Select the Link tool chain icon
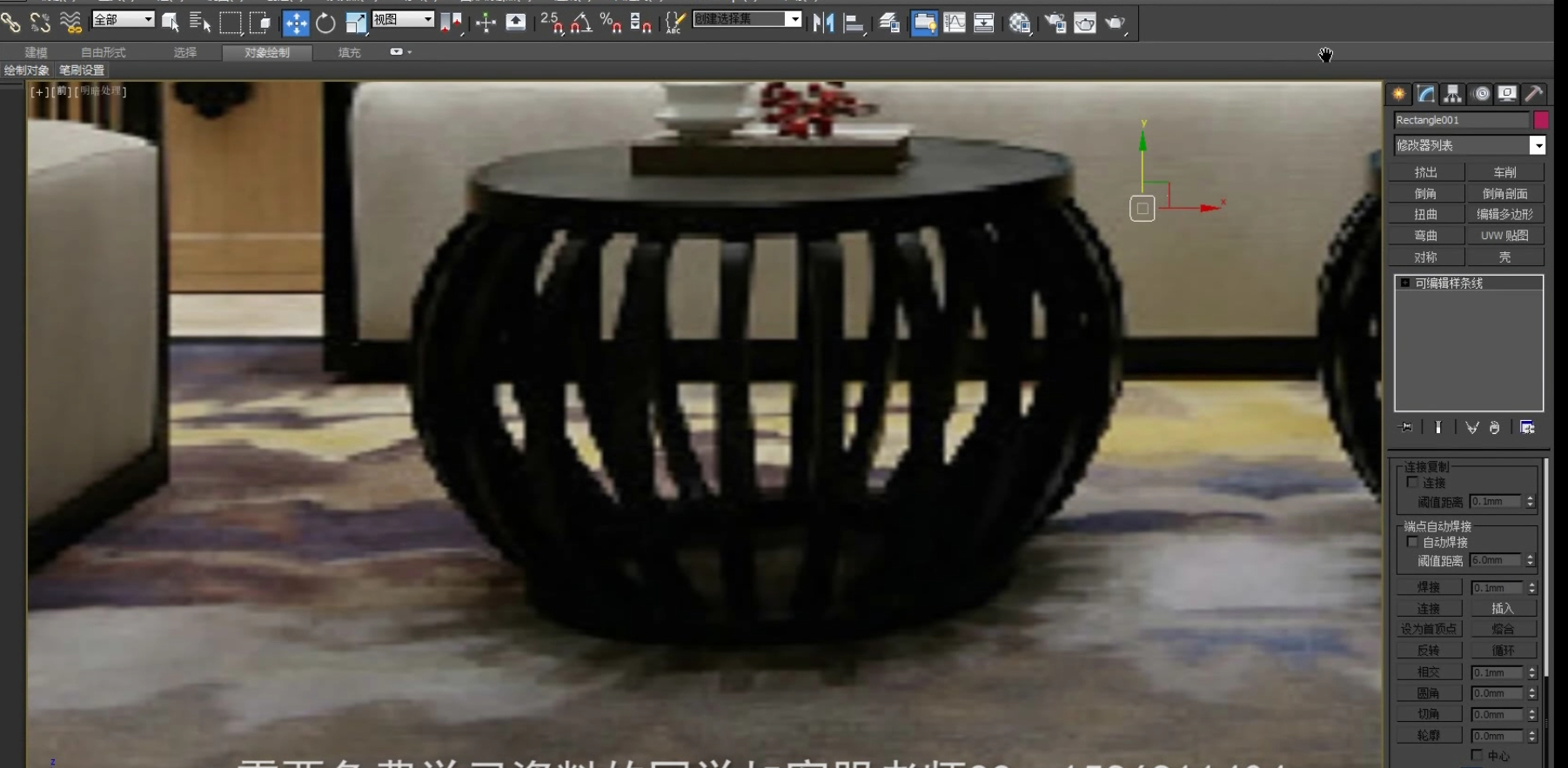The width and height of the screenshot is (1568, 768). [x=10, y=23]
